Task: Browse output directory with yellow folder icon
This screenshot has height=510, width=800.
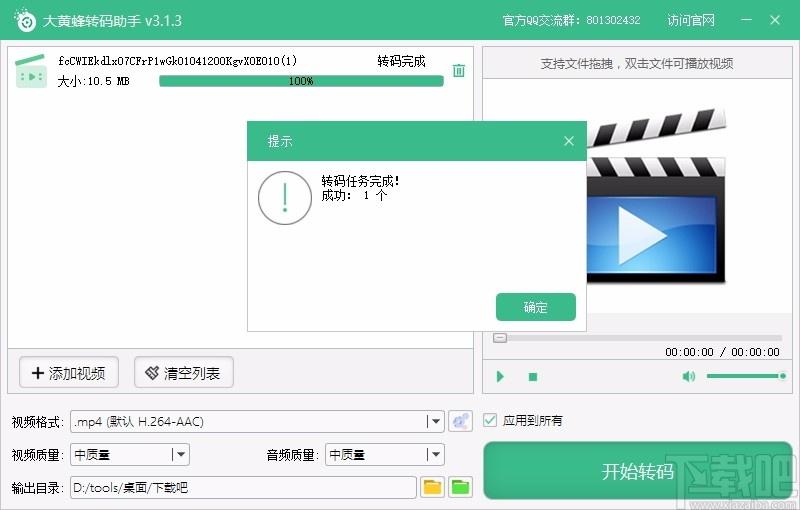Action: [432, 487]
